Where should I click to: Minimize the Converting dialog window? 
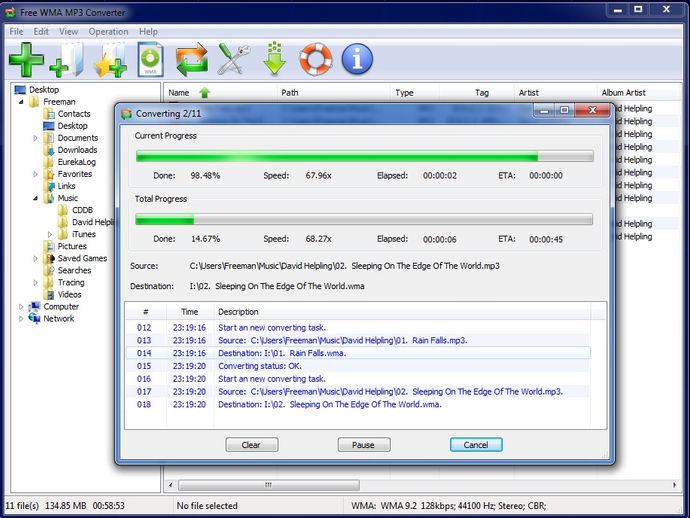544,110
